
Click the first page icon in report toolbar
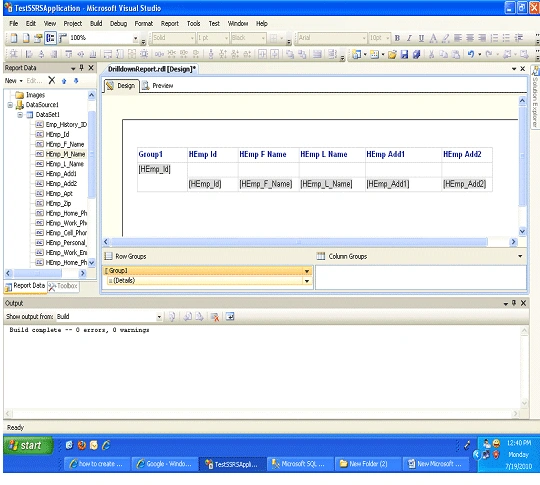[14, 38]
